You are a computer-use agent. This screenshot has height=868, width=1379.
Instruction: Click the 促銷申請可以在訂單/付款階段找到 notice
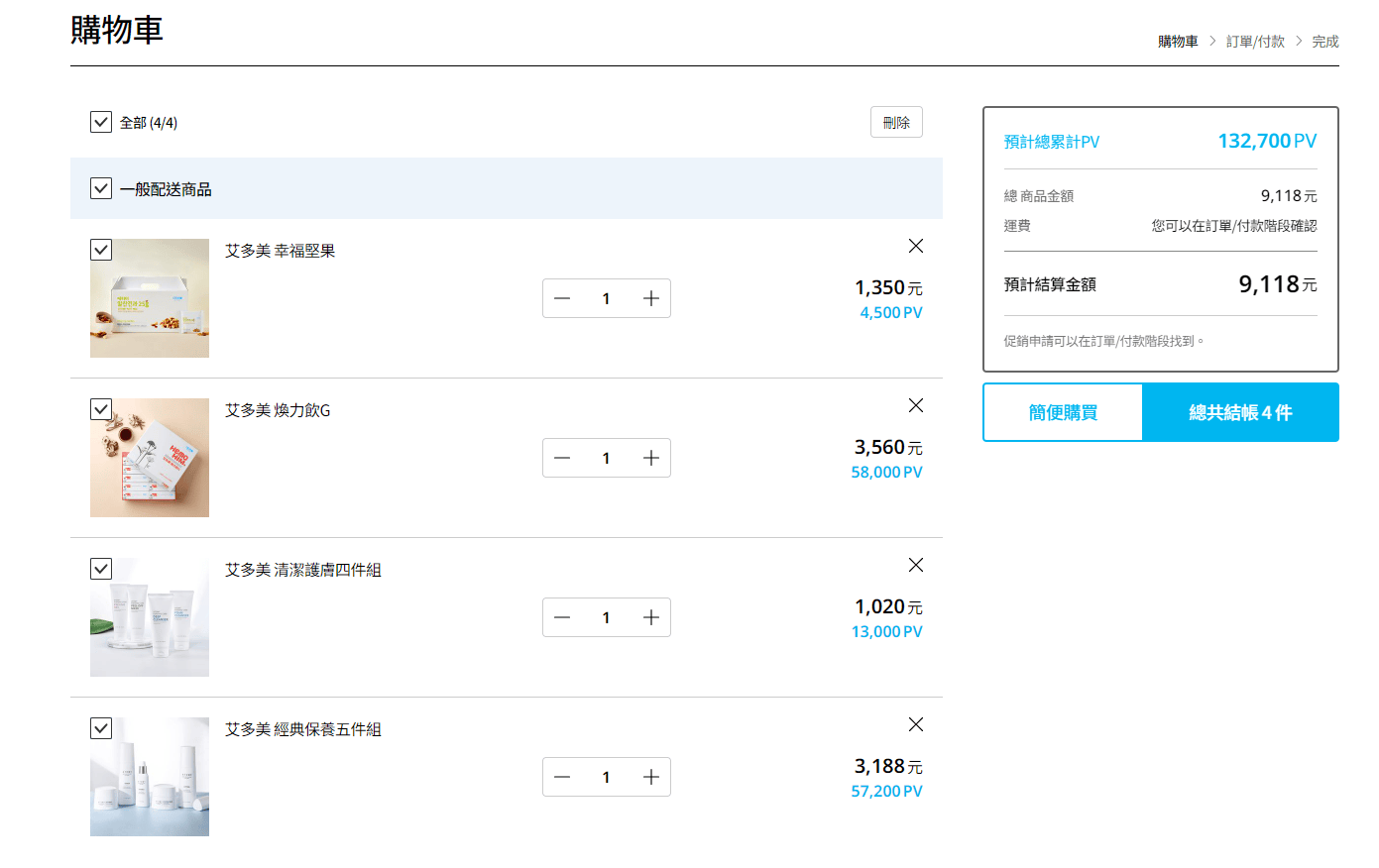click(1104, 341)
